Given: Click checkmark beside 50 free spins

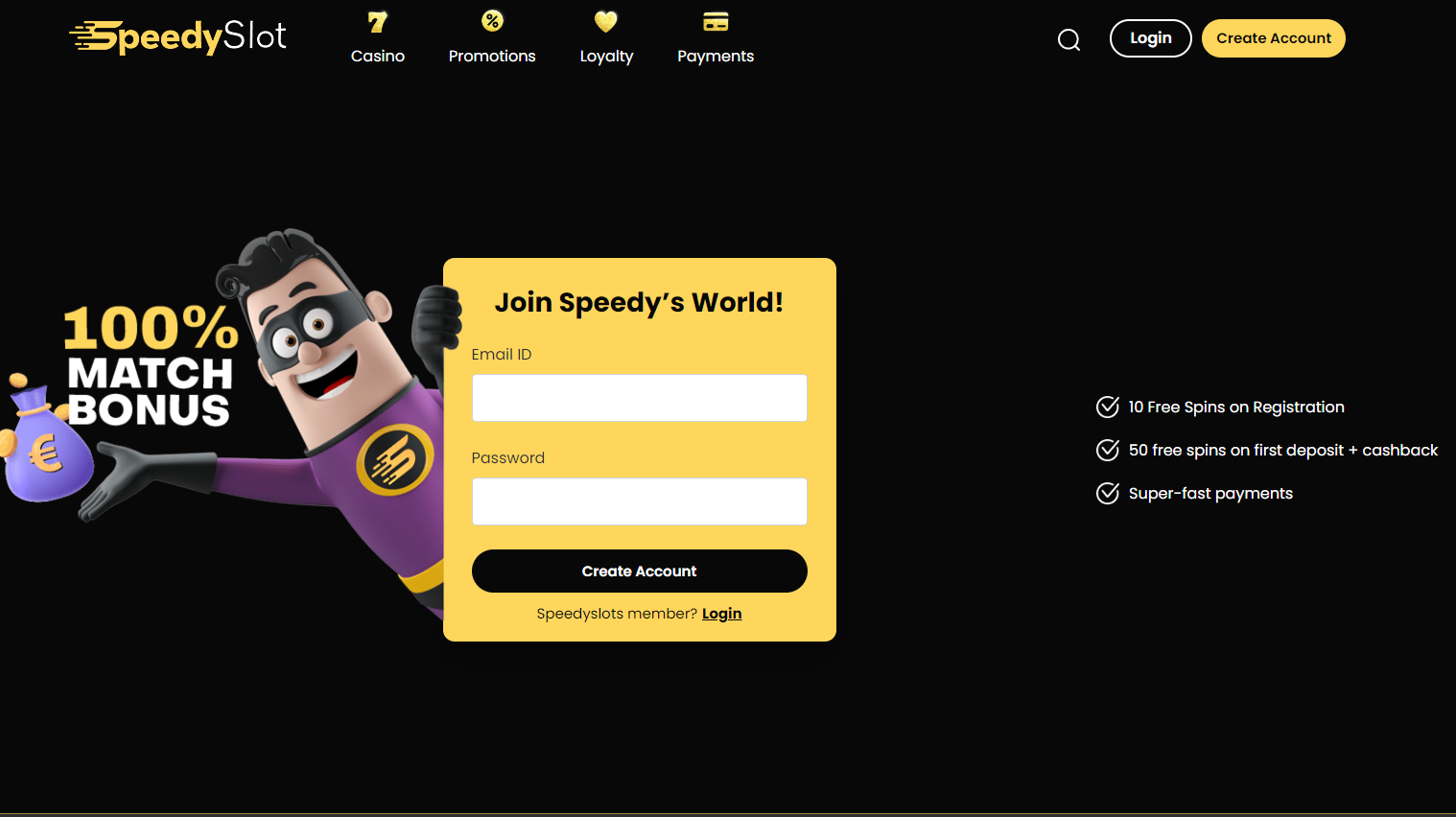Looking at the screenshot, I should point(1108,450).
